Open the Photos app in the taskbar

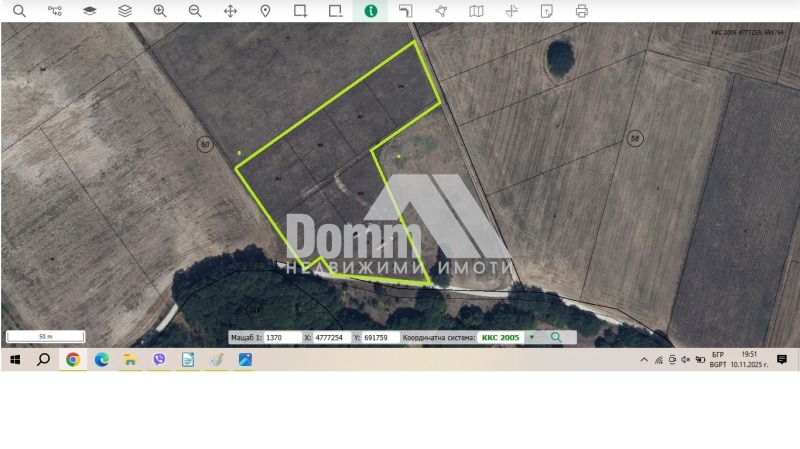pyautogui.click(x=245, y=360)
